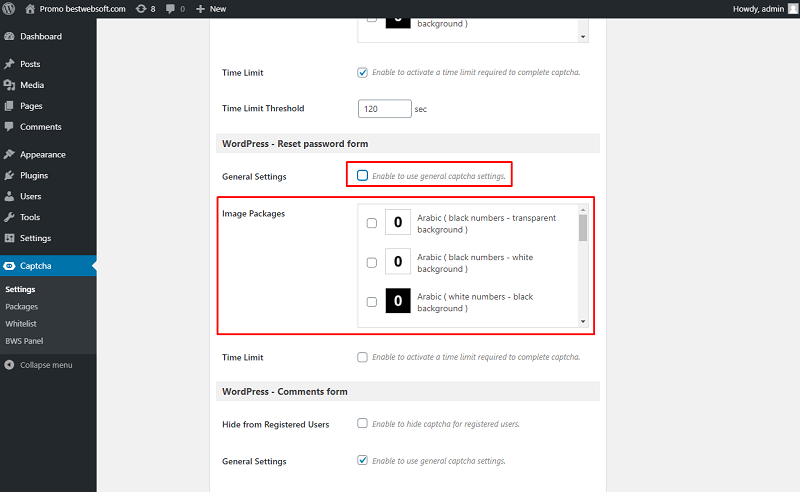Click the Captcha menu icon

pyautogui.click(x=9, y=265)
